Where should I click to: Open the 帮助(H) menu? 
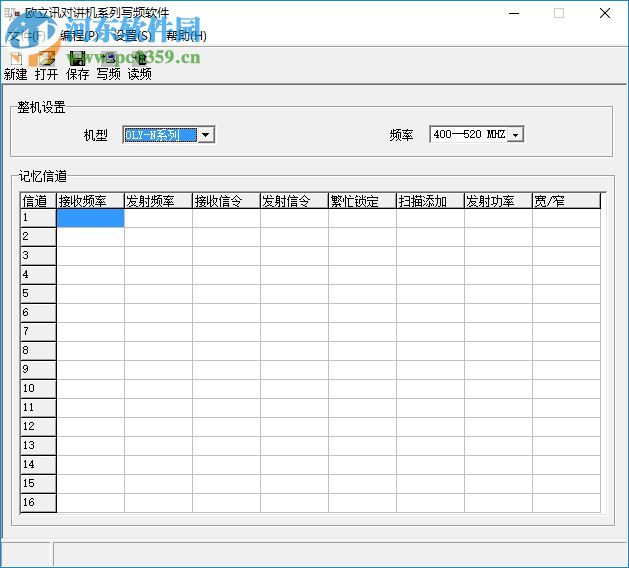click(x=186, y=36)
